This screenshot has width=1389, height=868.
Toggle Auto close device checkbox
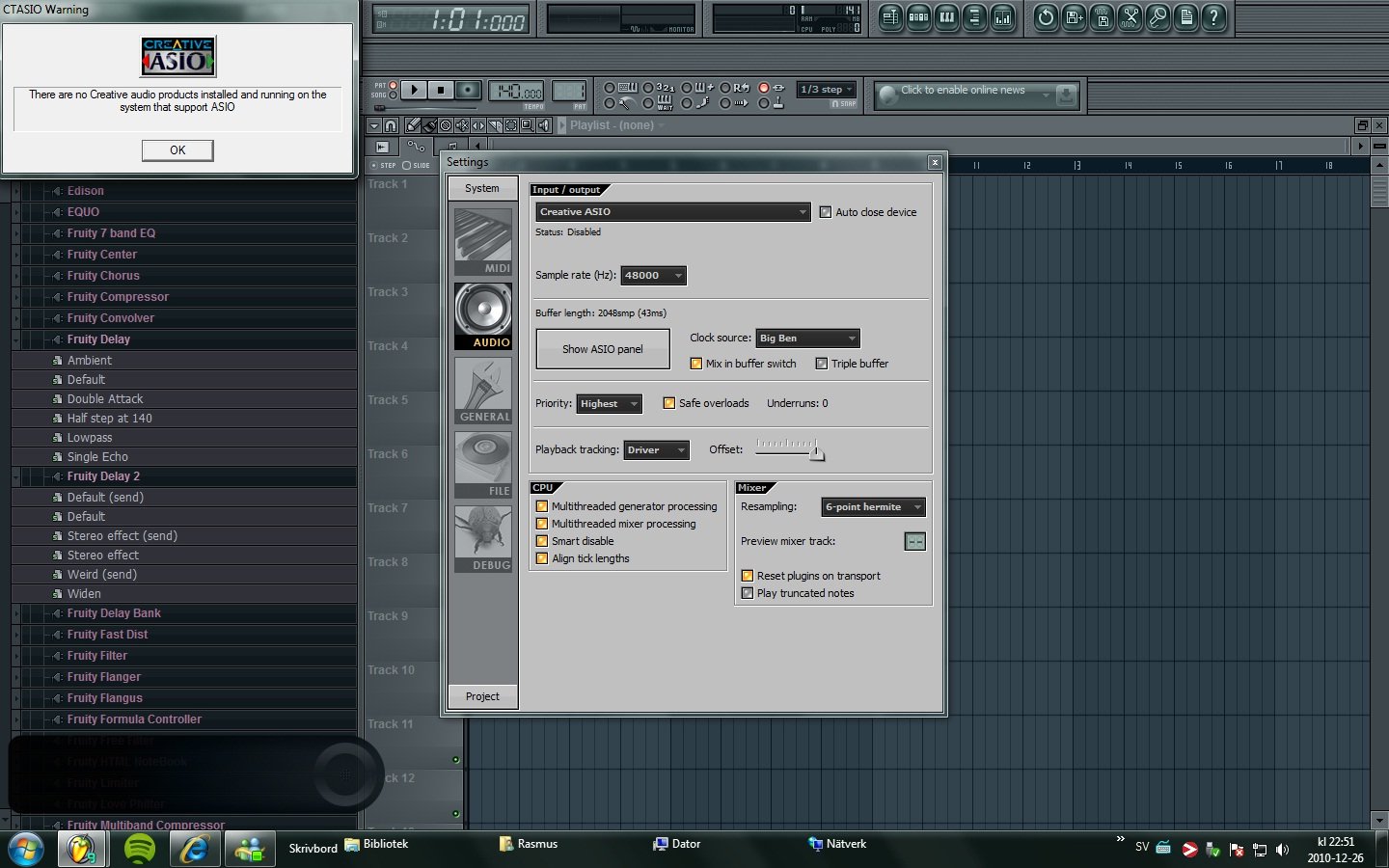pyautogui.click(x=826, y=212)
